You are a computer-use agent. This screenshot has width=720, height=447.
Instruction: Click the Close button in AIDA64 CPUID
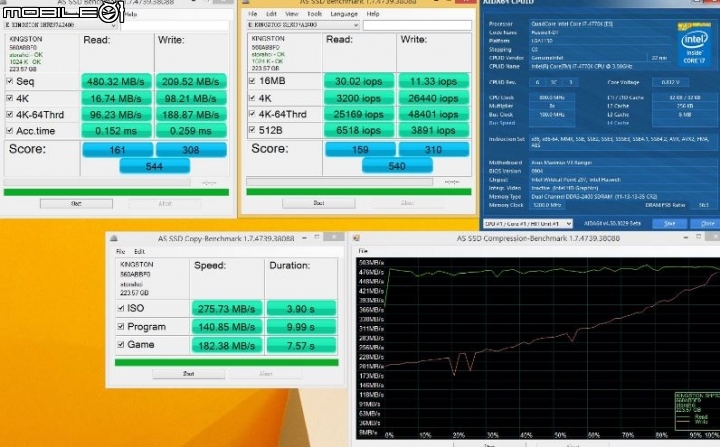pyautogui.click(x=706, y=223)
